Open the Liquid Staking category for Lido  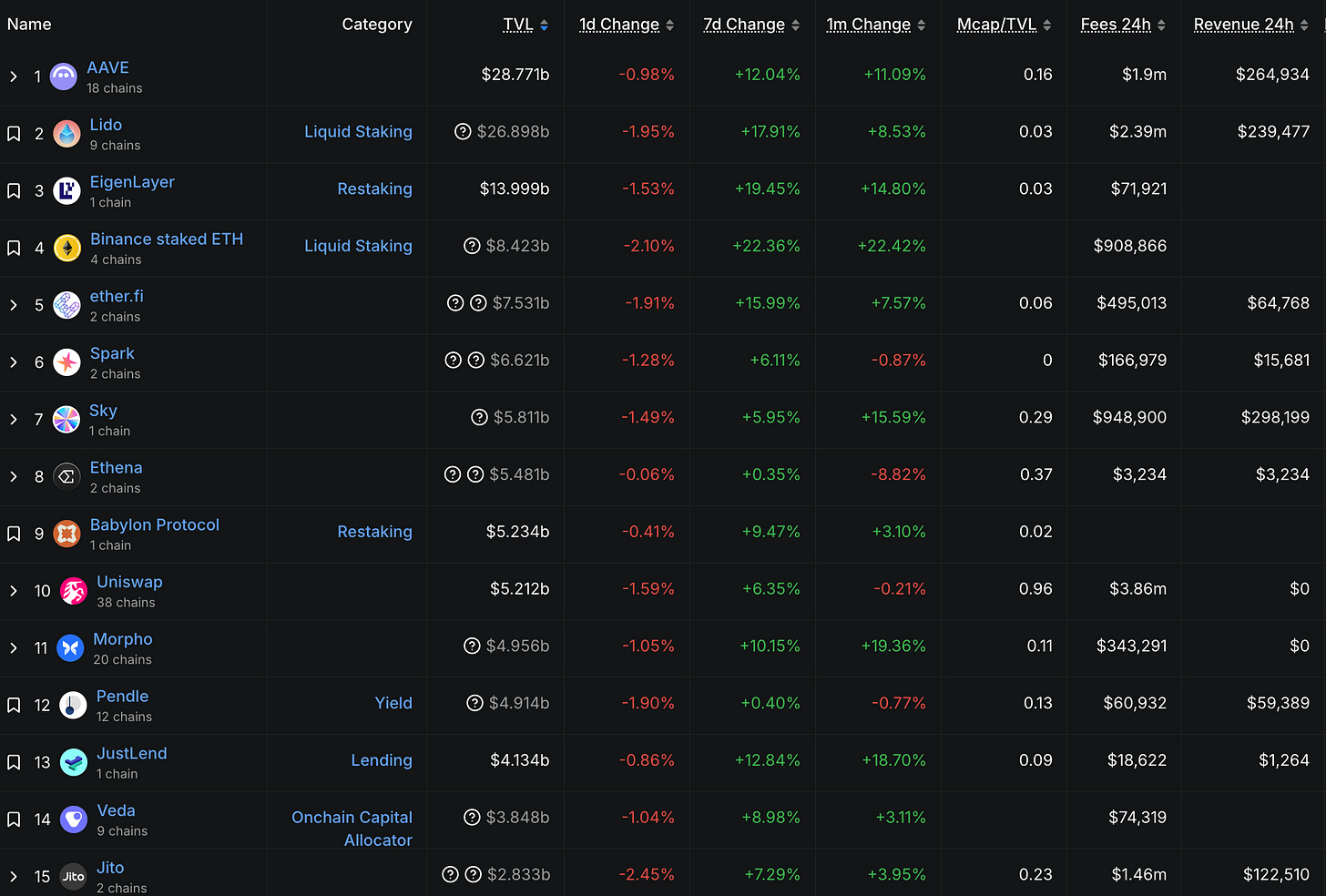coord(358,132)
